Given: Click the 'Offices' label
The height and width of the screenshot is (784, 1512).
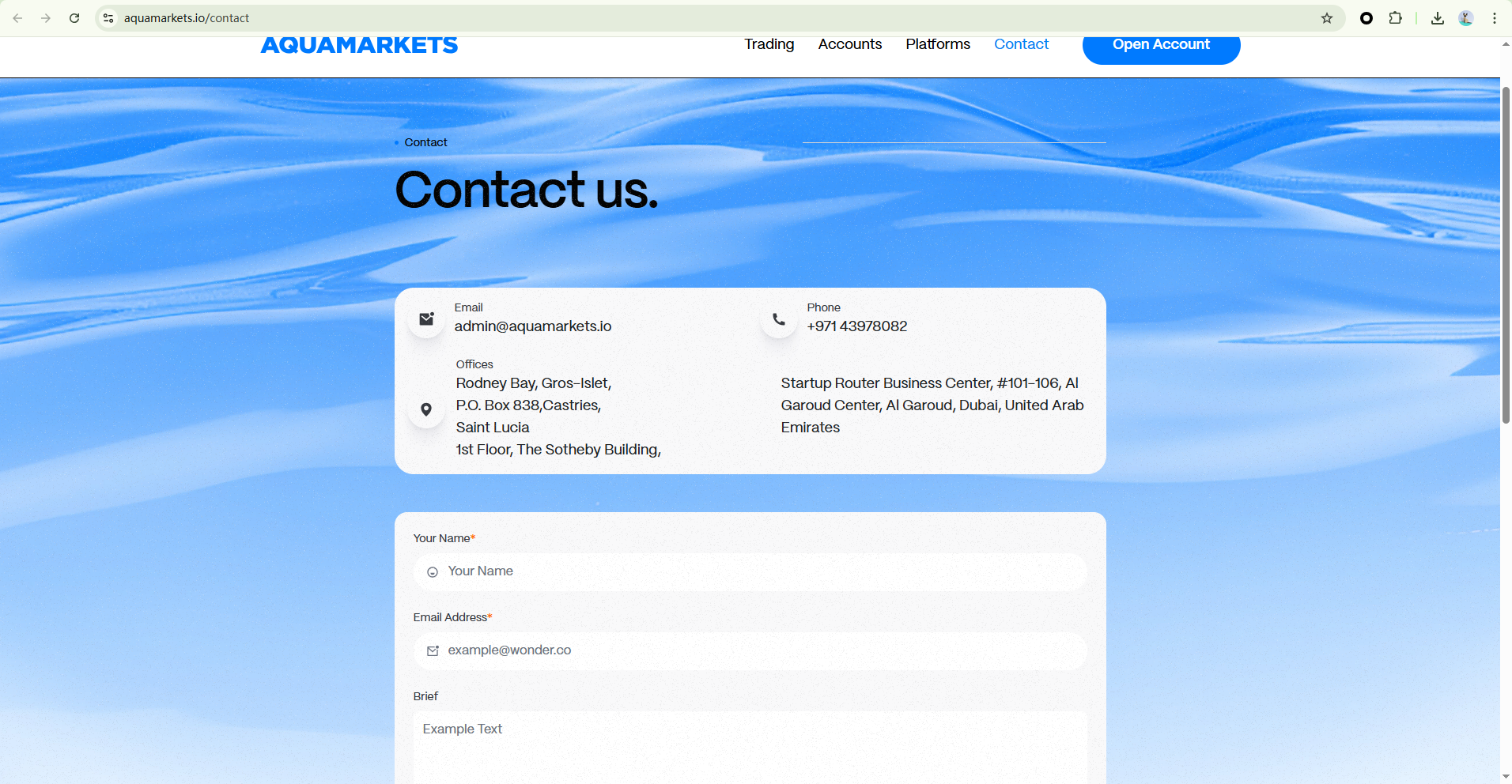Looking at the screenshot, I should click(474, 364).
